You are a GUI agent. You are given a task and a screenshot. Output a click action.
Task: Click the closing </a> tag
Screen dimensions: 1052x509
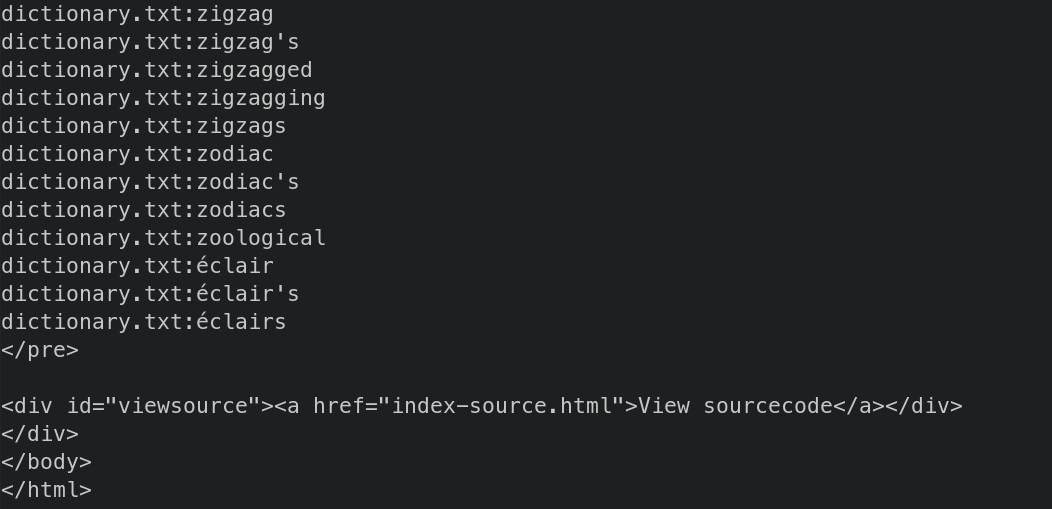pyautogui.click(x=859, y=406)
